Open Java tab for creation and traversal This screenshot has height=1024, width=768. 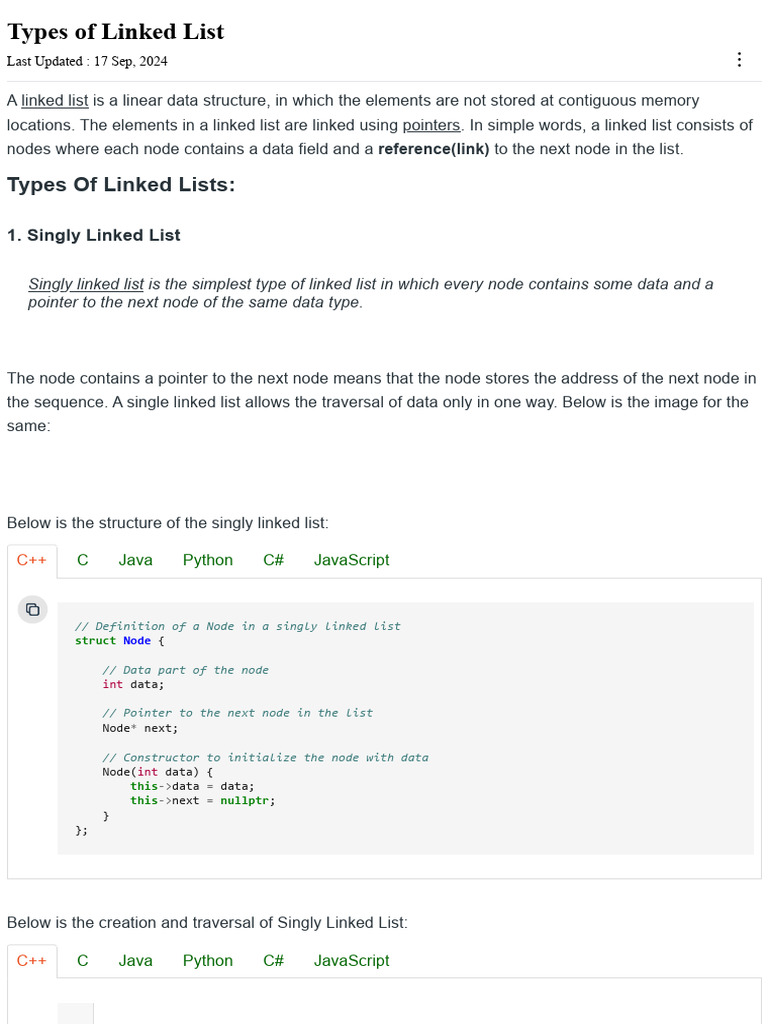coord(136,960)
